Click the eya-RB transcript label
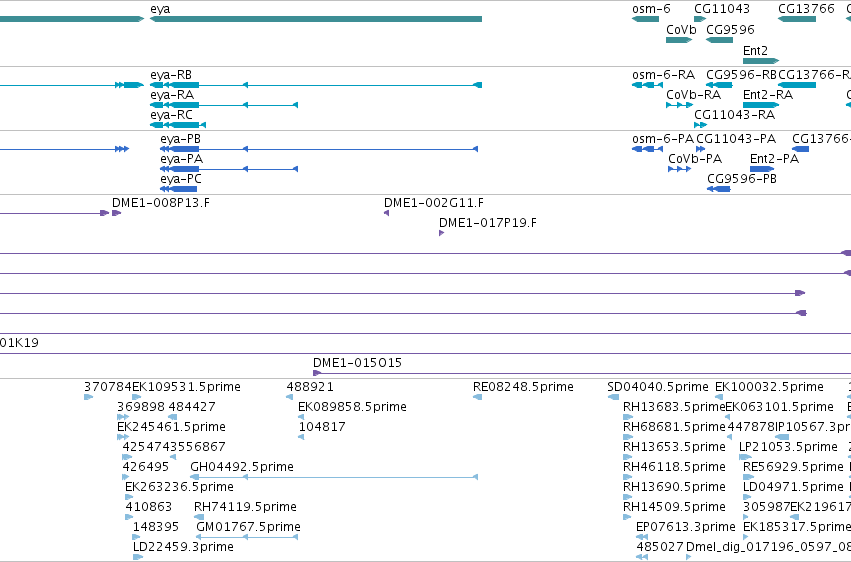 click(x=171, y=75)
